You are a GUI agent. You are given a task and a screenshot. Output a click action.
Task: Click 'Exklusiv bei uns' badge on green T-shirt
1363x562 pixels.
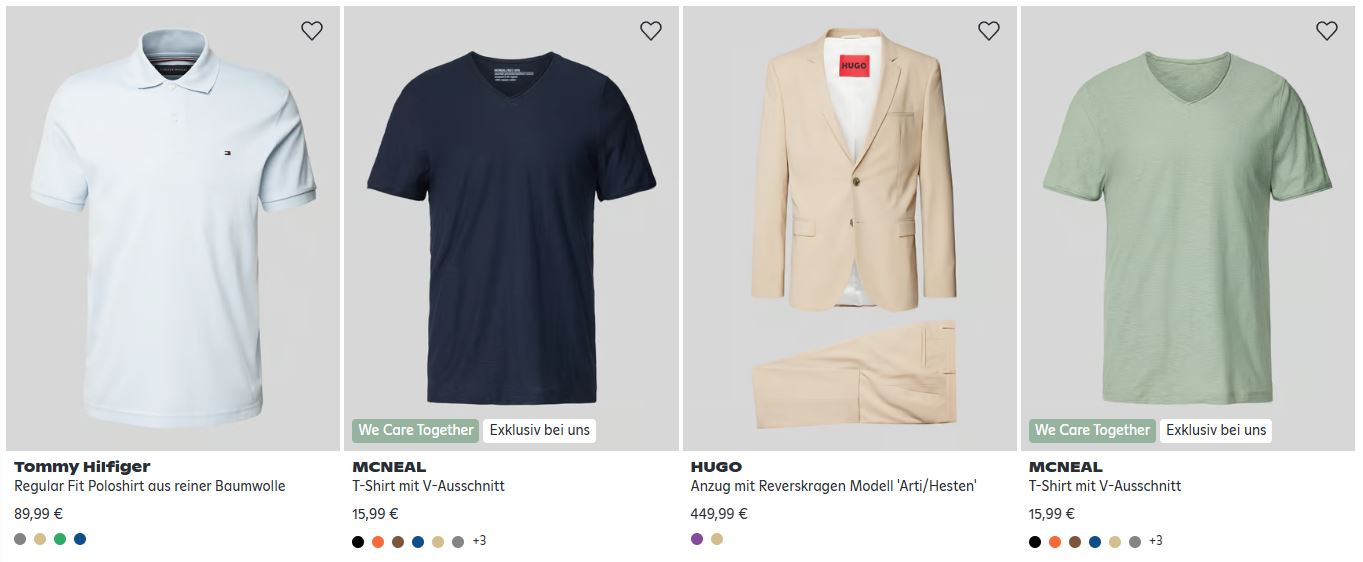(1216, 430)
